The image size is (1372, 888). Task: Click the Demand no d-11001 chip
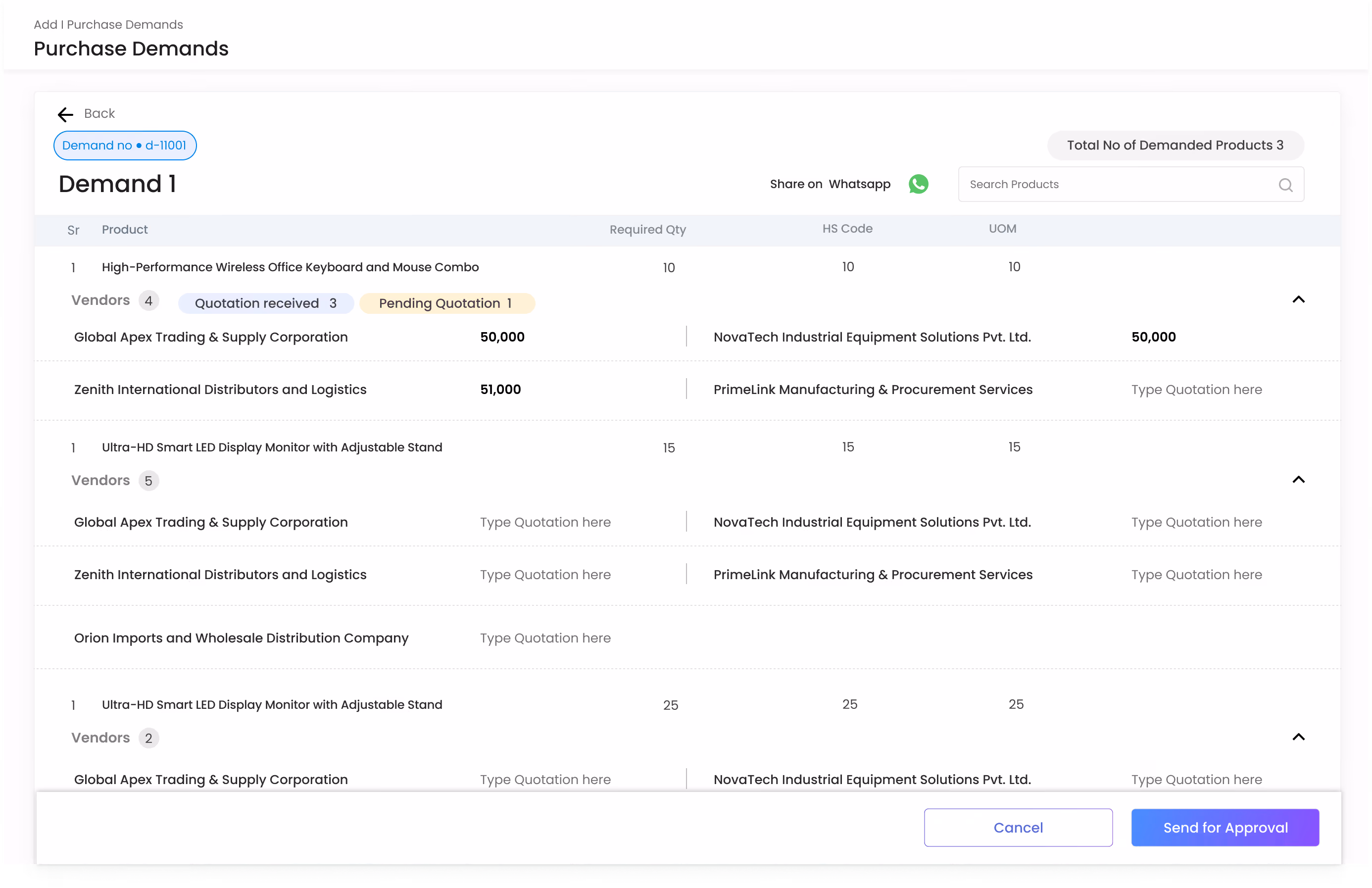(125, 146)
